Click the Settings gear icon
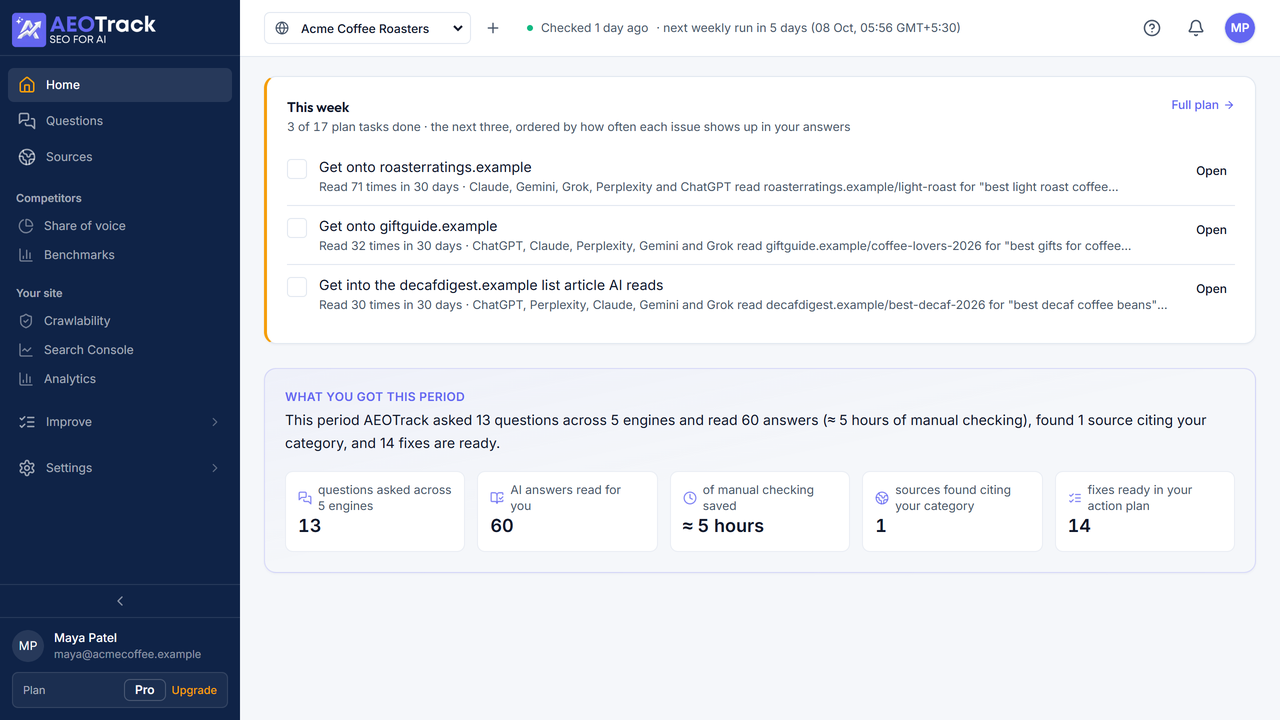Screen dimensions: 1280x720 [27, 468]
